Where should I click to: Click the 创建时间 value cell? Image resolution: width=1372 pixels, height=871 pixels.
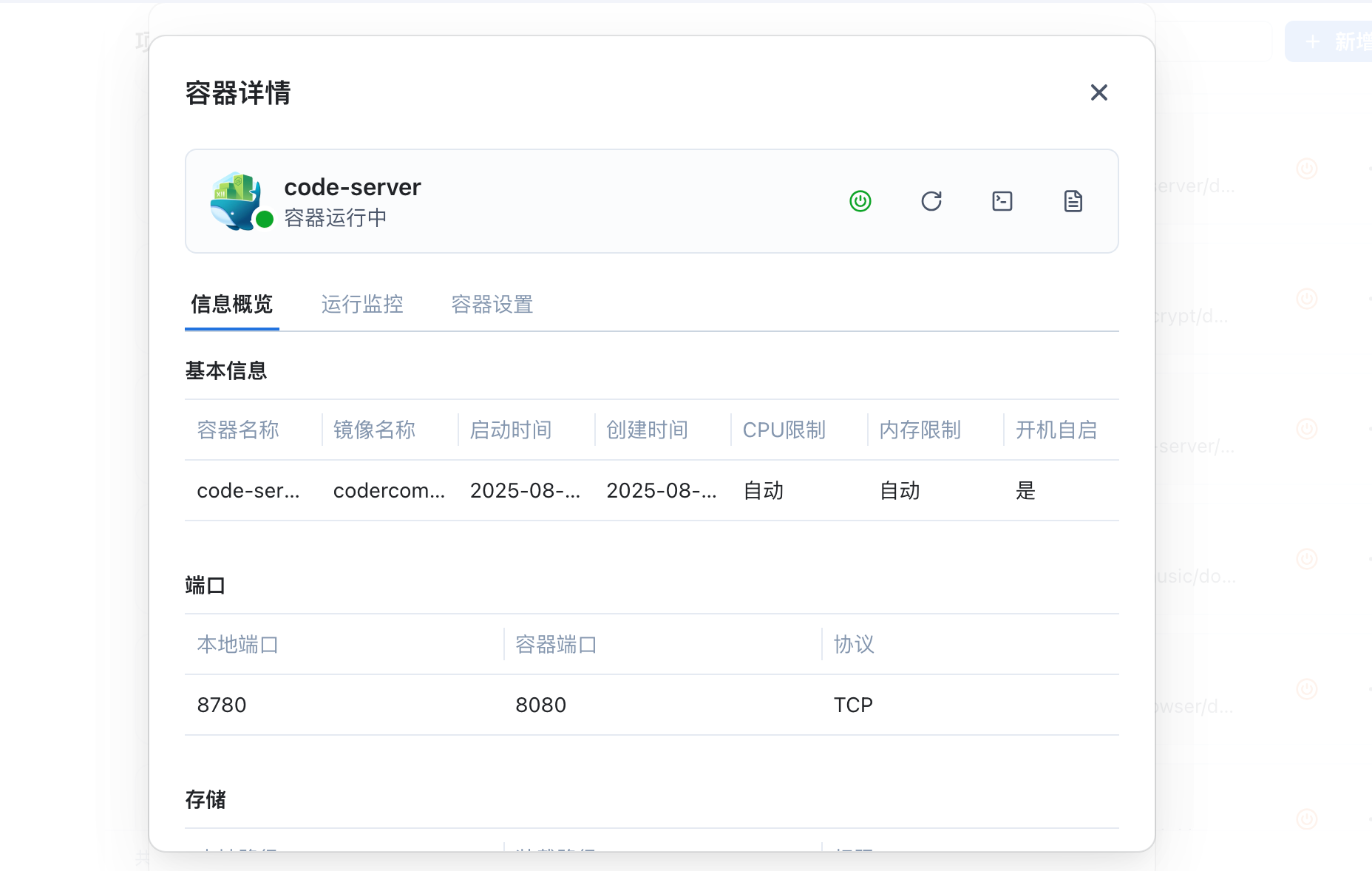click(x=661, y=490)
